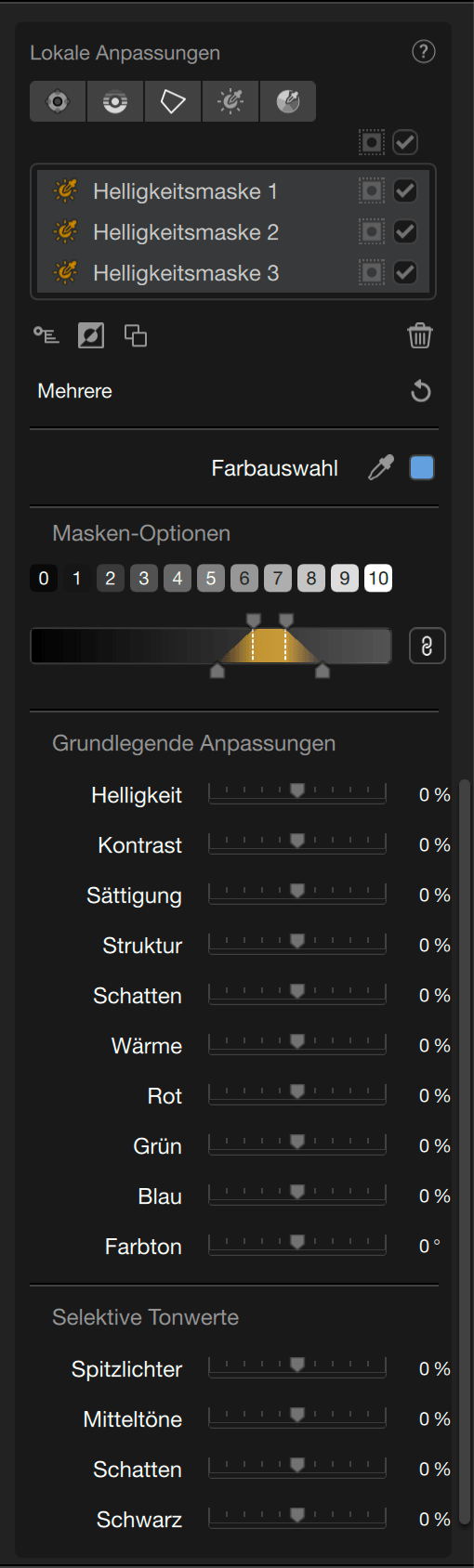Click the duplicate mask icon

(x=136, y=335)
